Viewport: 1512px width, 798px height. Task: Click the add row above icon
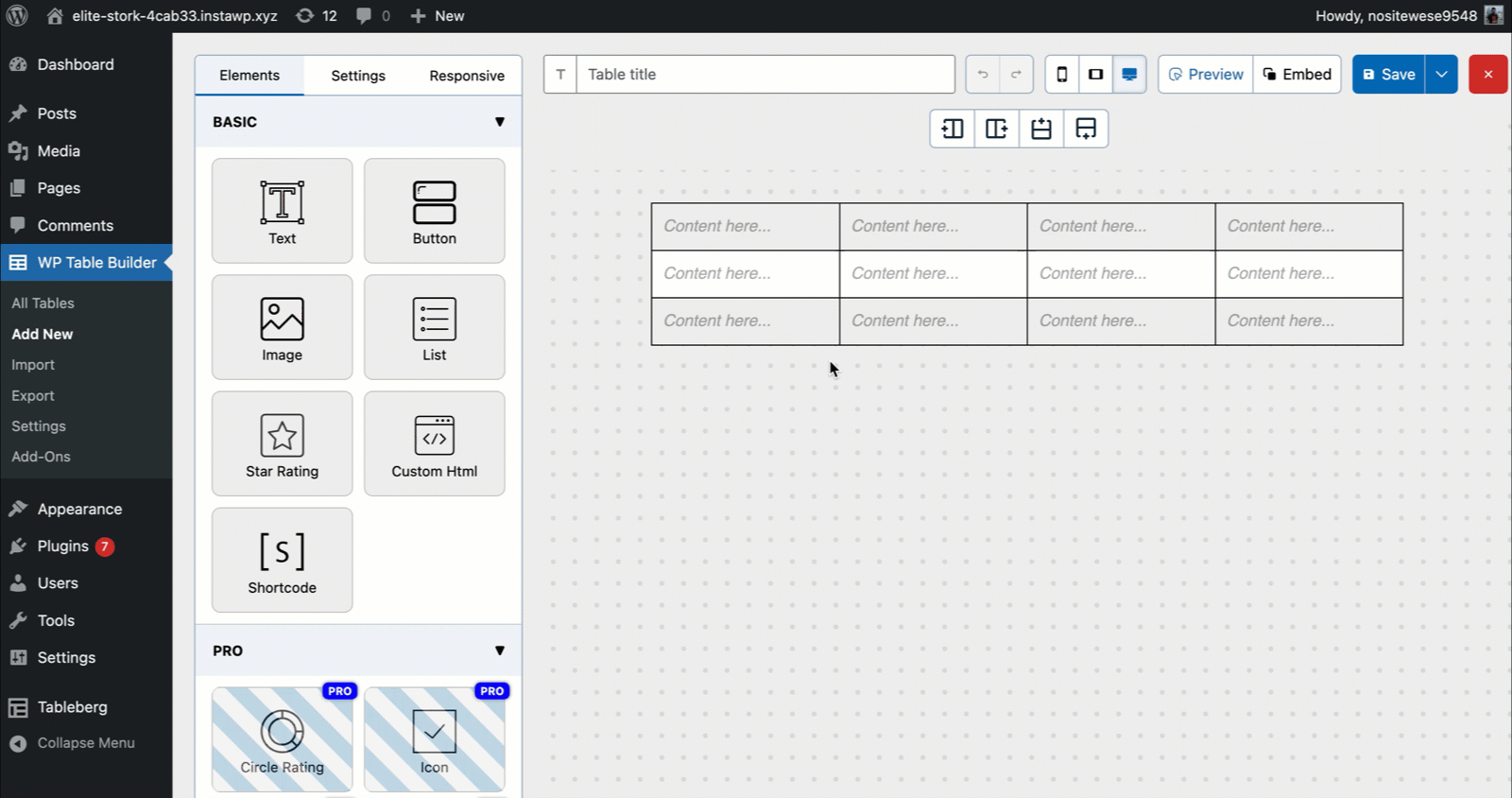tap(1040, 129)
